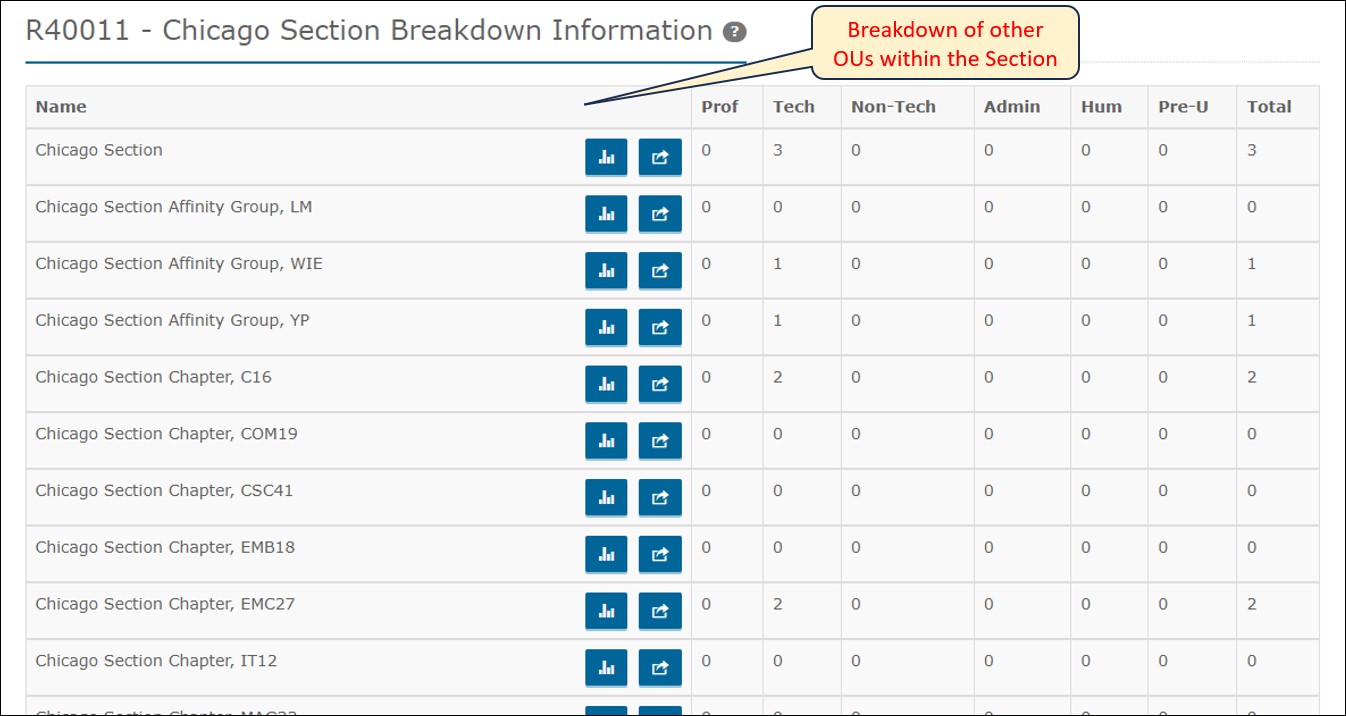Click the Non-Tech column header
Image resolution: width=1346 pixels, height=716 pixels.
click(893, 107)
